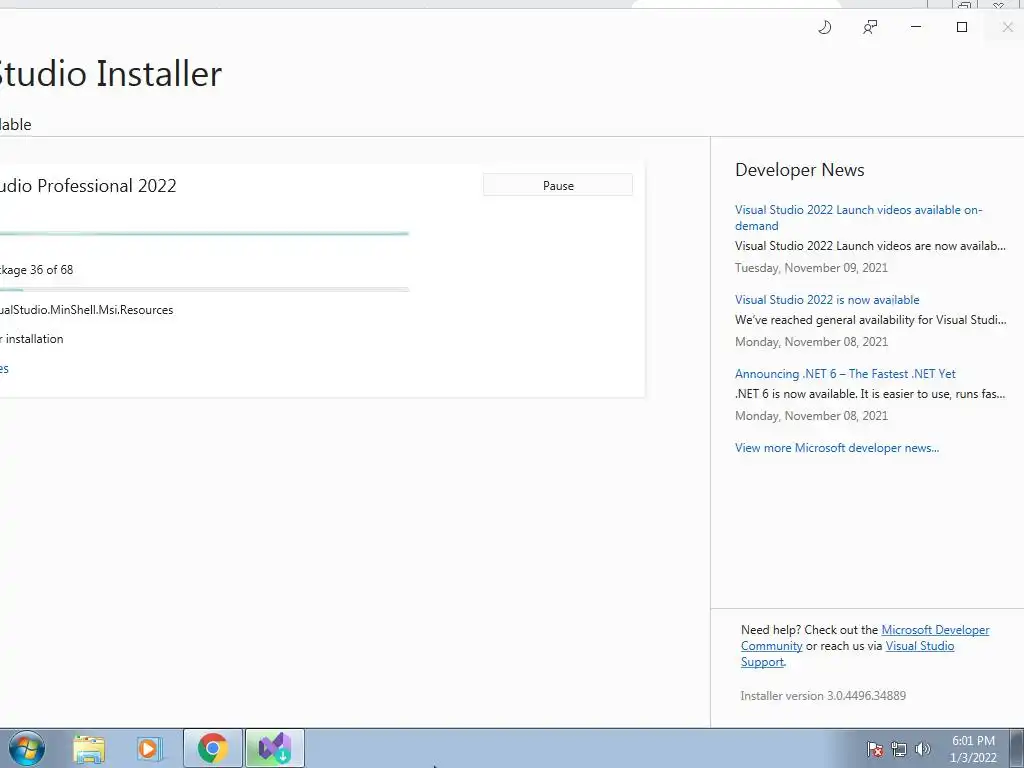Image resolution: width=1024 pixels, height=768 pixels.
Task: Open the taskbar clock showing 6:01 PM
Action: pyautogui.click(x=973, y=749)
